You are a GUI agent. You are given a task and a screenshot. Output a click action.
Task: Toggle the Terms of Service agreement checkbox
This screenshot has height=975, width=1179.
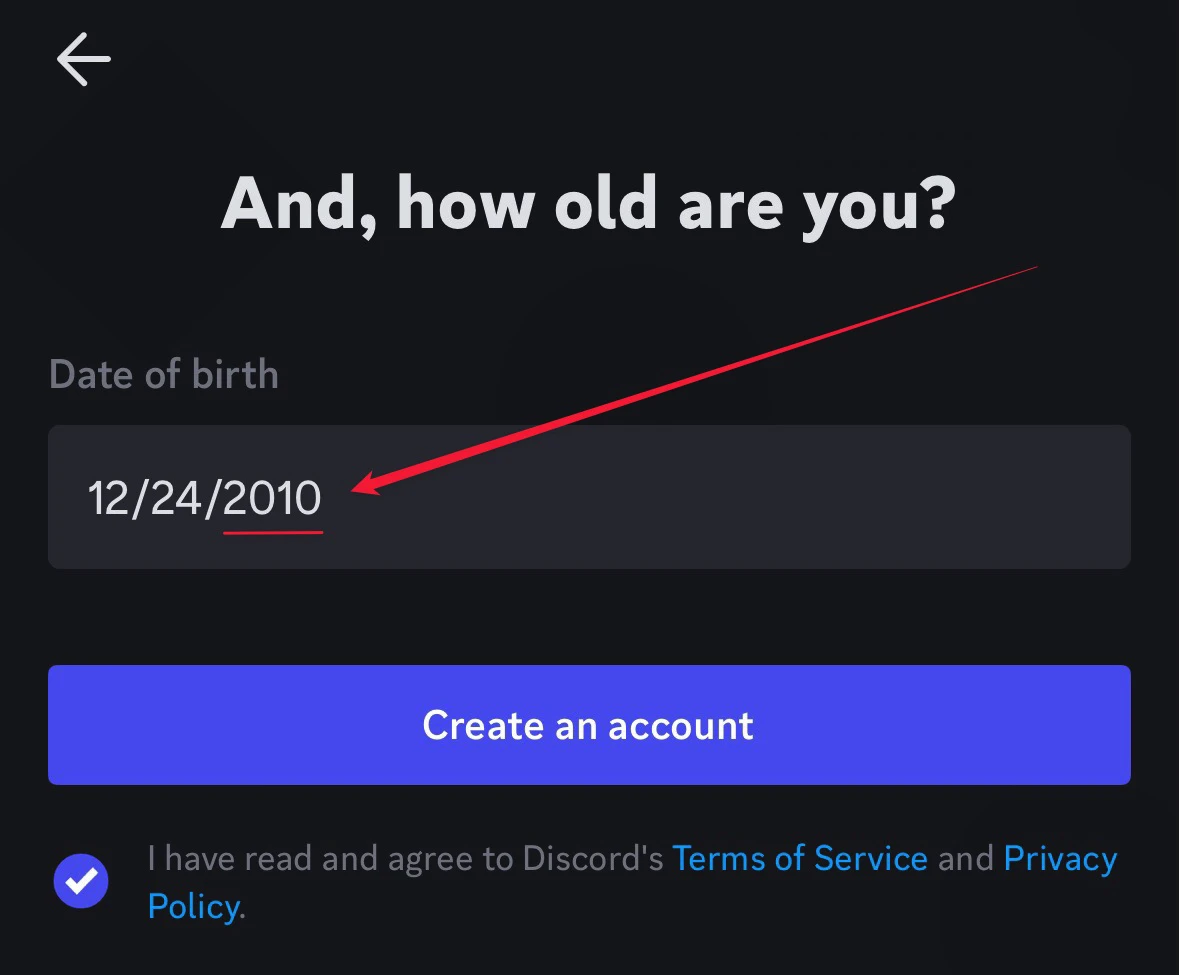click(x=81, y=881)
